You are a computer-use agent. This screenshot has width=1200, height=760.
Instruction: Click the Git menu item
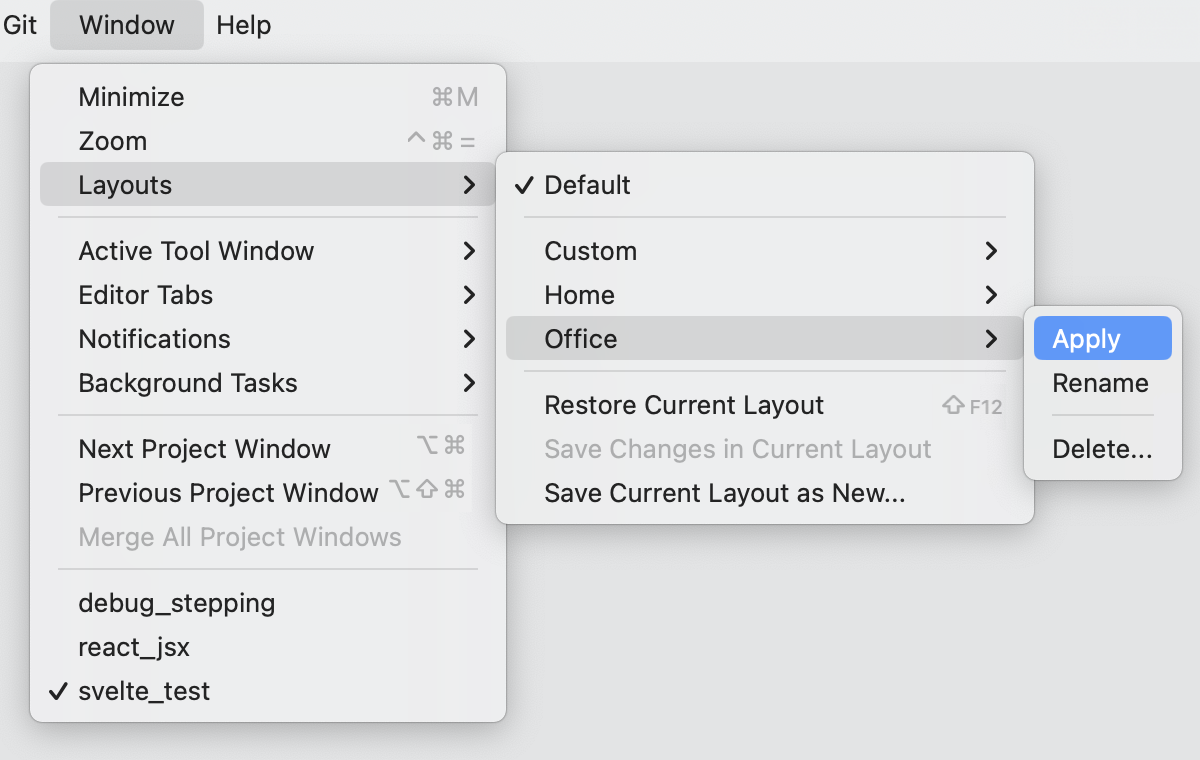click(x=20, y=25)
